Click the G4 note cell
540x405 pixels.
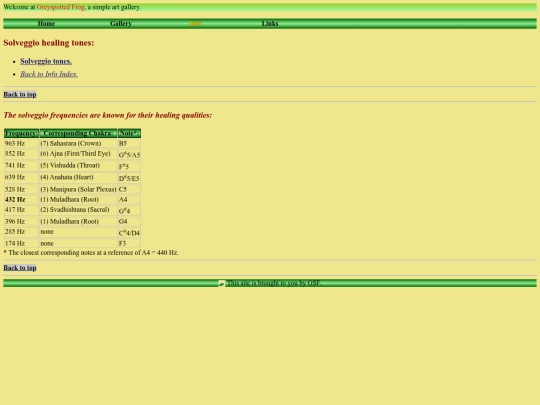(129, 221)
